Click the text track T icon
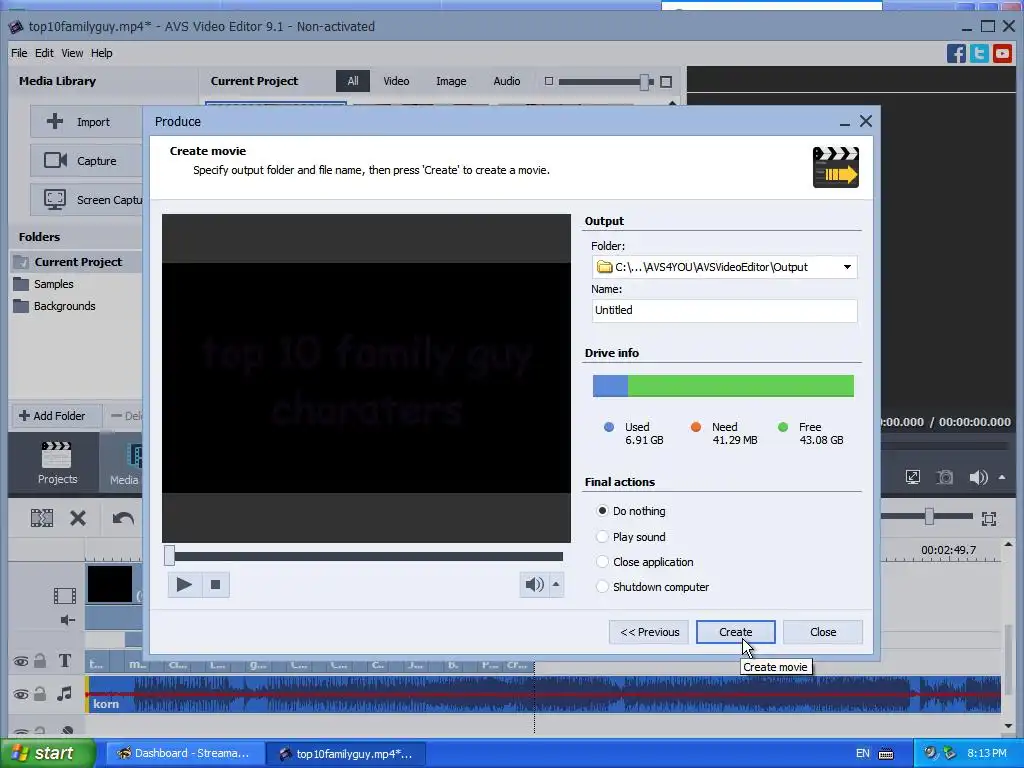 coord(65,661)
